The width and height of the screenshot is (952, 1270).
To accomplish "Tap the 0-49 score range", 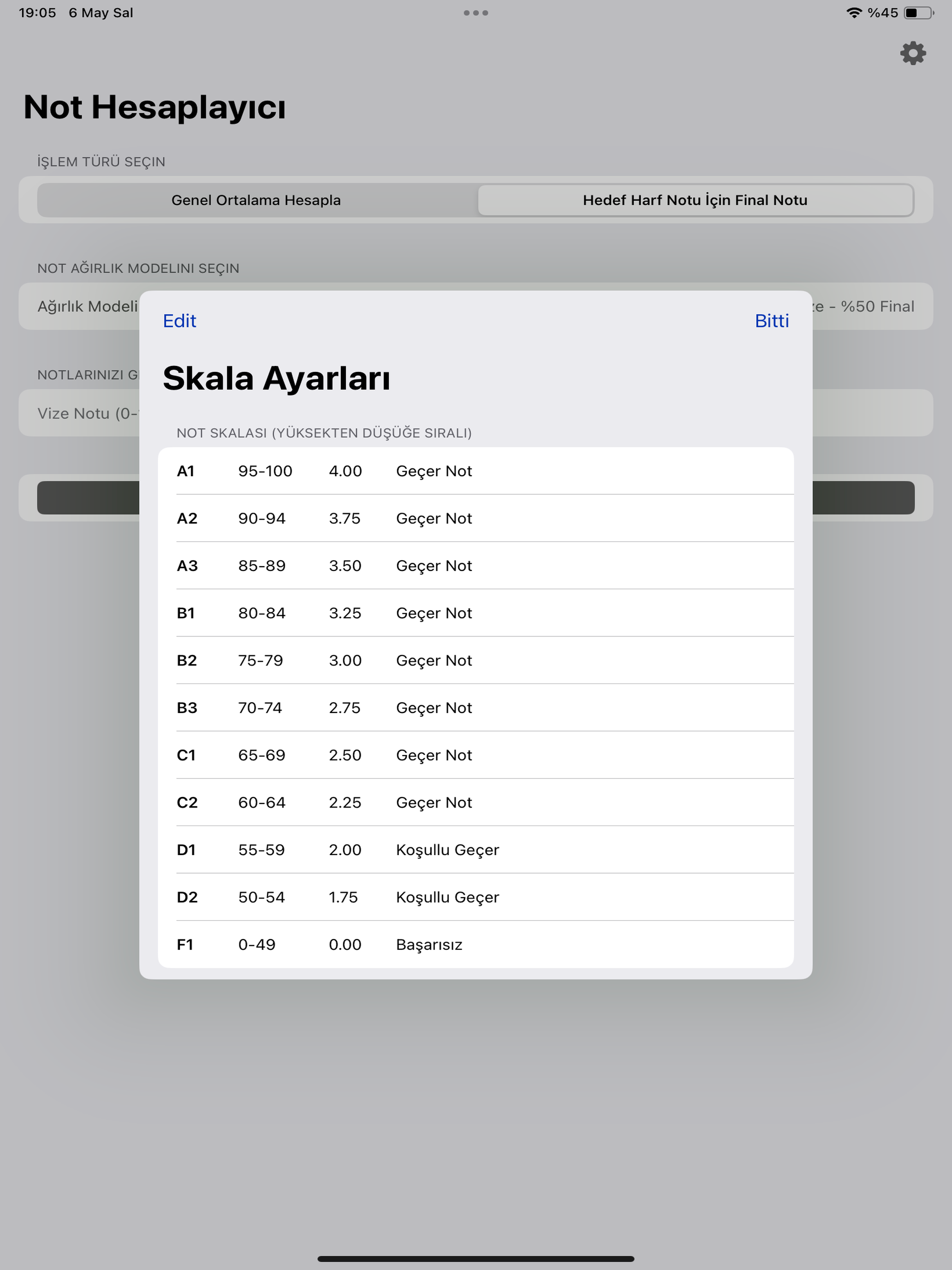I will point(256,945).
